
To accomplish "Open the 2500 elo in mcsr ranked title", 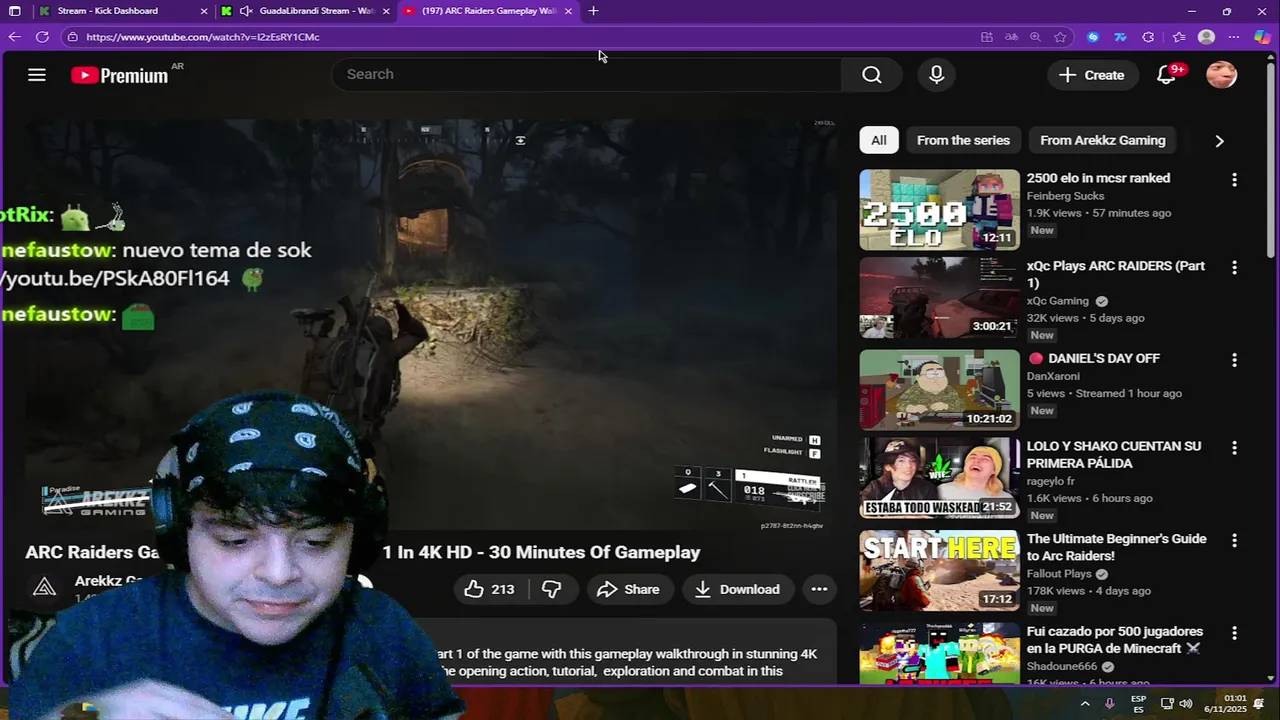I will click(x=1098, y=178).
